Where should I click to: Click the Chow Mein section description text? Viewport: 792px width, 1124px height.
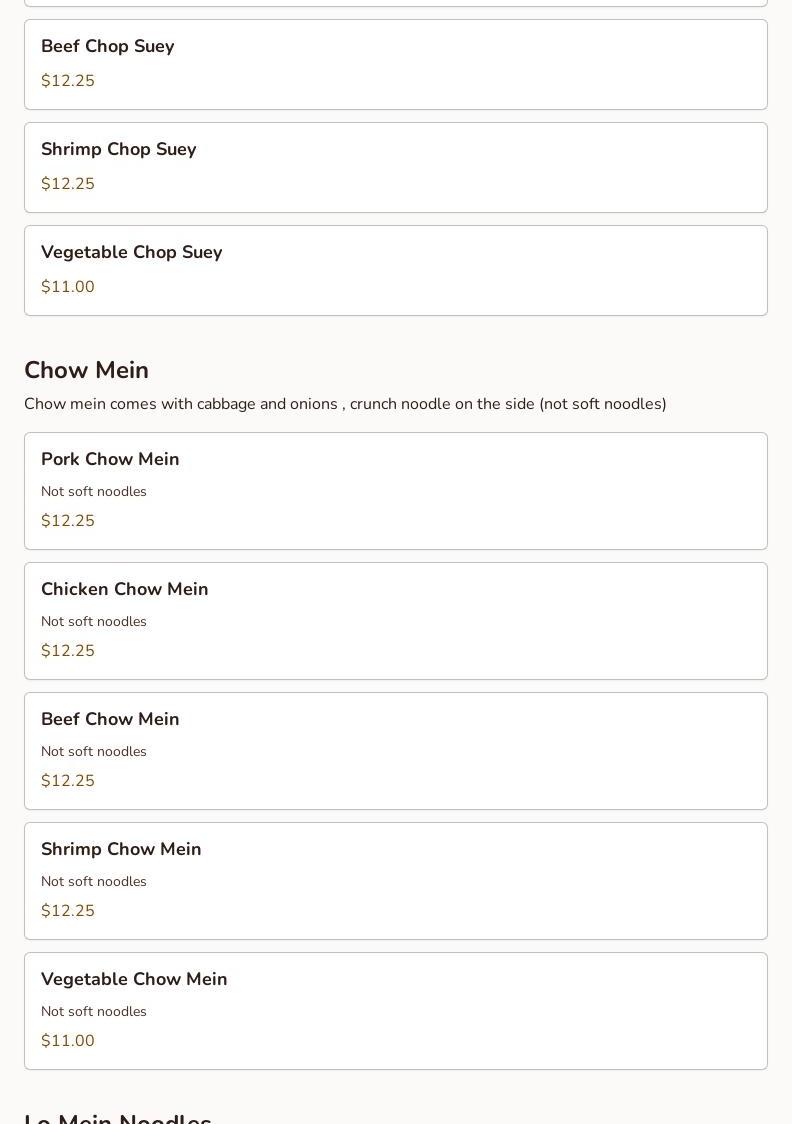tap(345, 404)
